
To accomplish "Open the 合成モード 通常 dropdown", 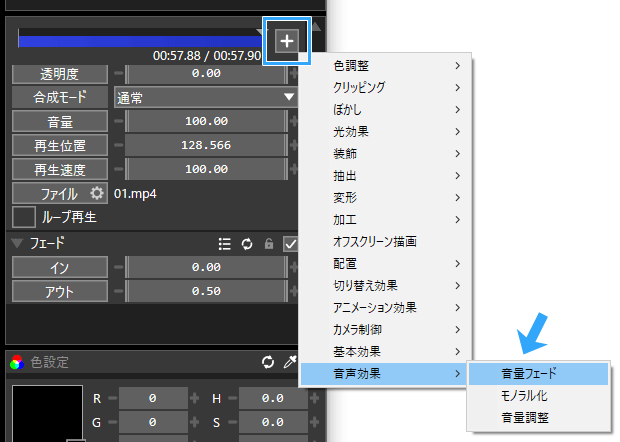I will click(206, 97).
